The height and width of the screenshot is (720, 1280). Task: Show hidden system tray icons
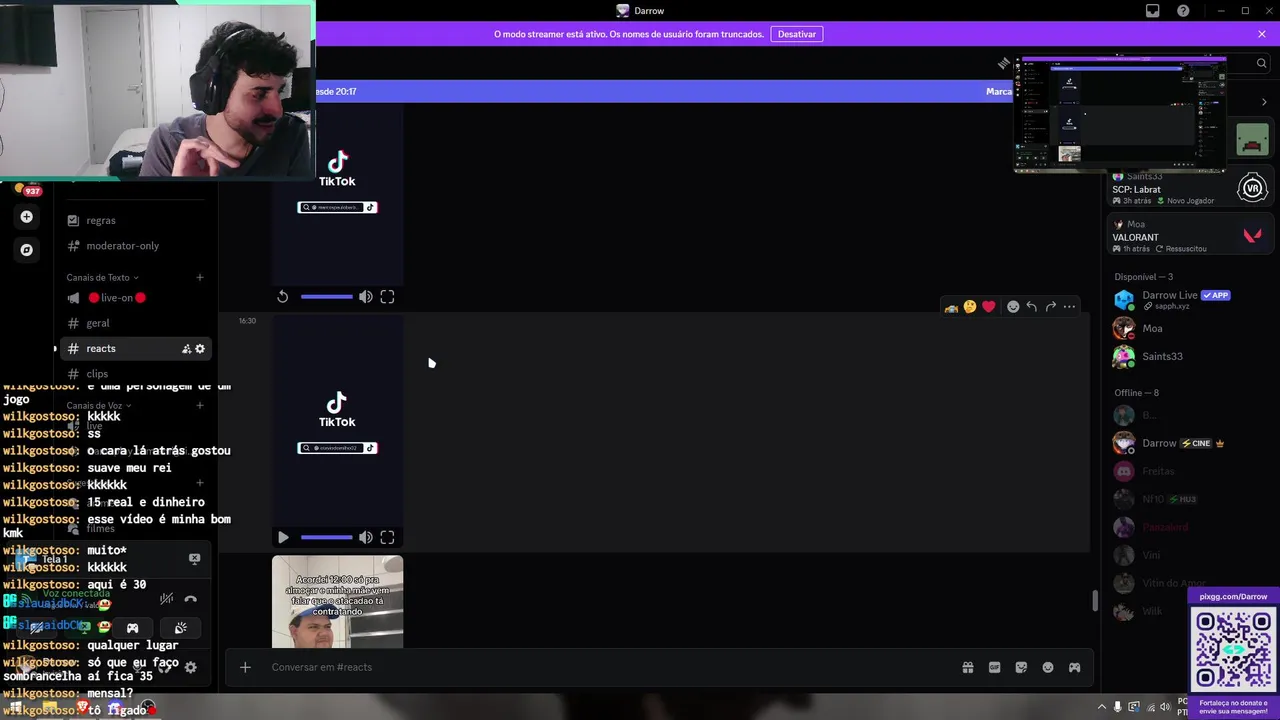(1100, 707)
